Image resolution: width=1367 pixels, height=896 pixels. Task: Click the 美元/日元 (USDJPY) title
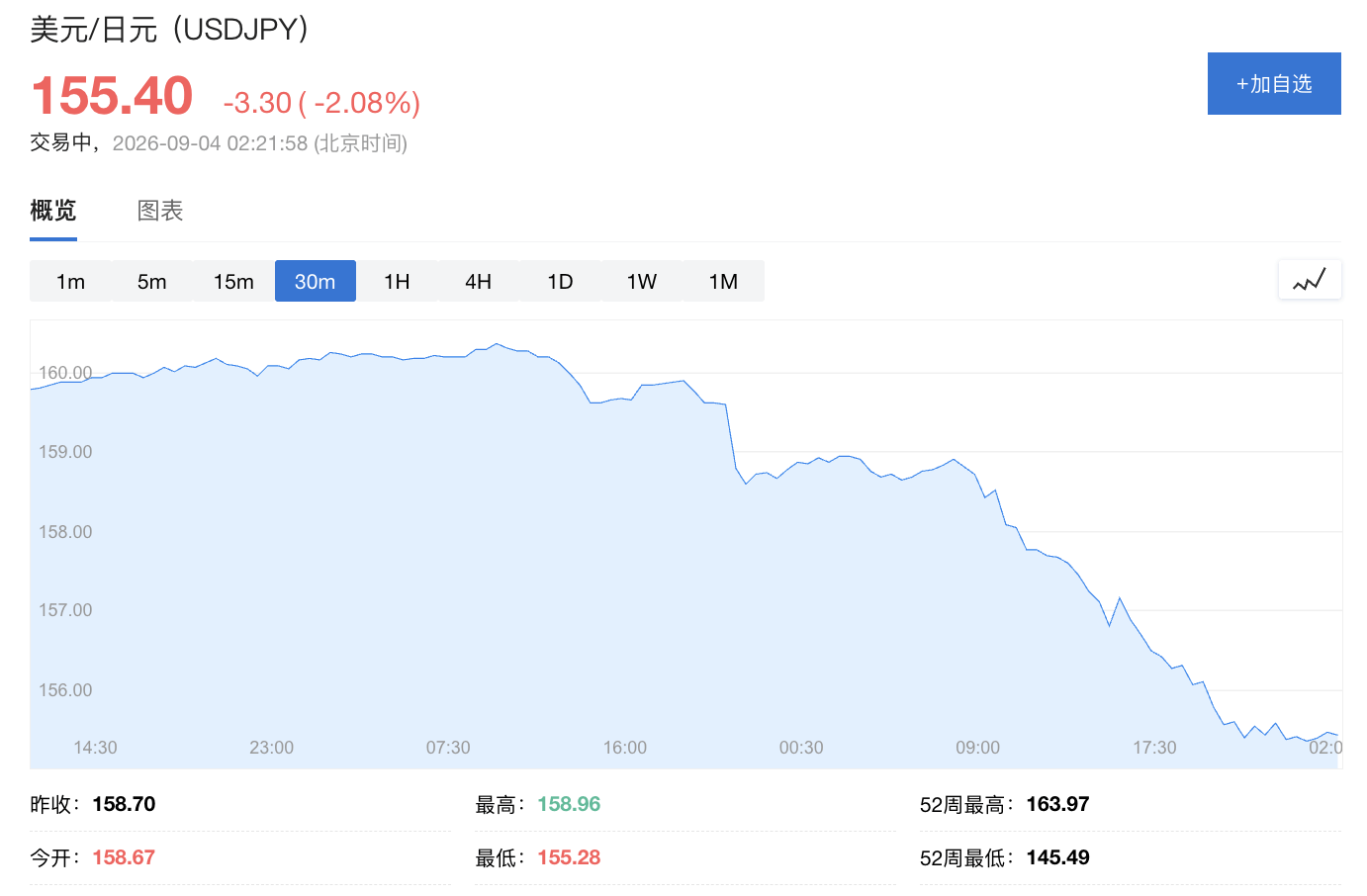(x=169, y=29)
